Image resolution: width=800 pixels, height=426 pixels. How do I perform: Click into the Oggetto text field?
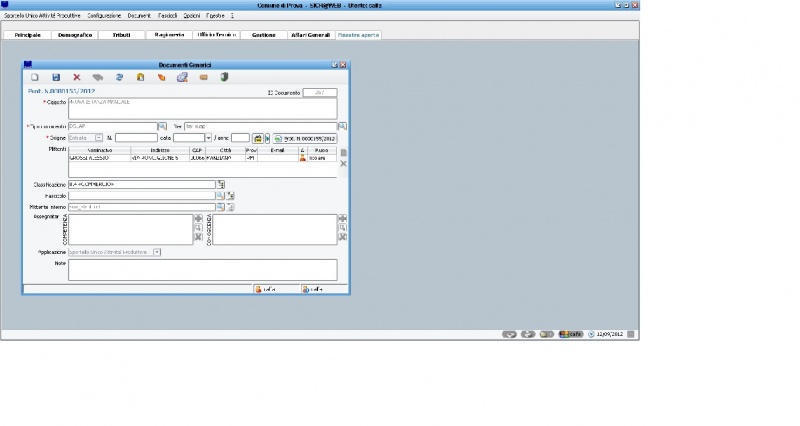tap(202, 108)
